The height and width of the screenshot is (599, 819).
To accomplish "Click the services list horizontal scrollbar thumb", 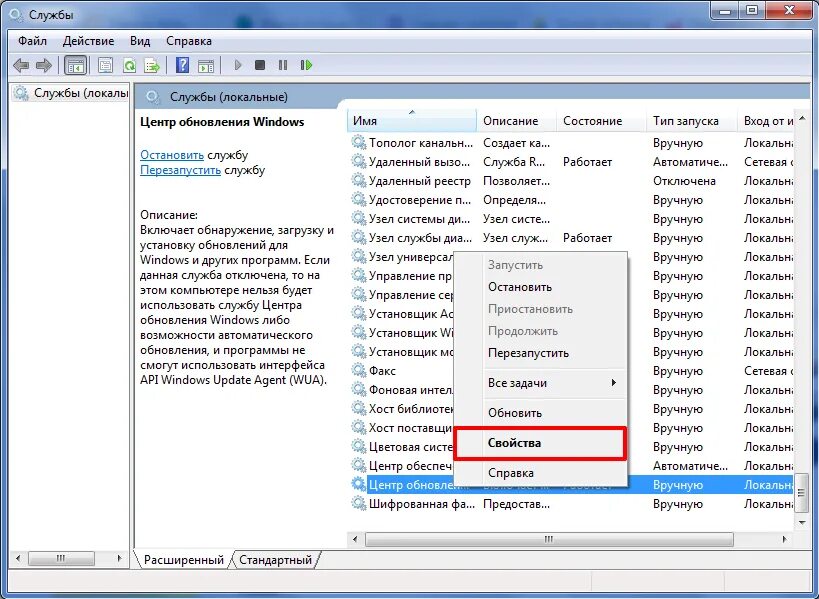I will [x=549, y=539].
